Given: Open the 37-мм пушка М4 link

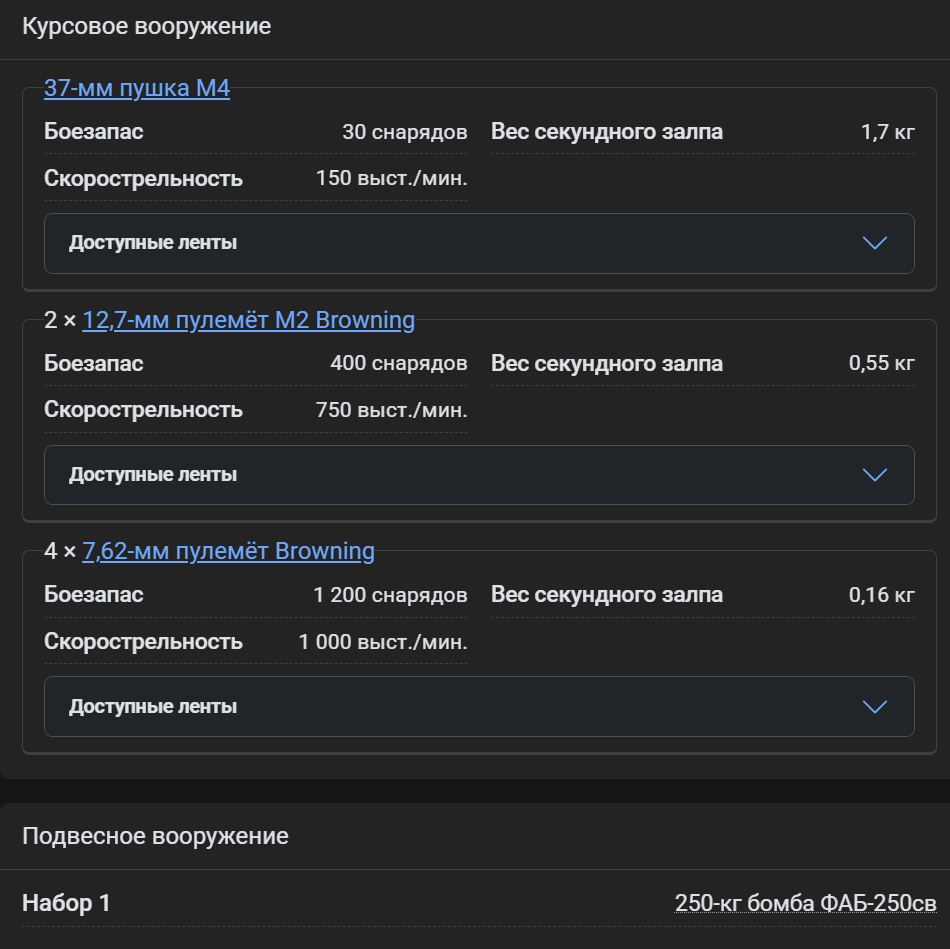Looking at the screenshot, I should [x=137, y=89].
